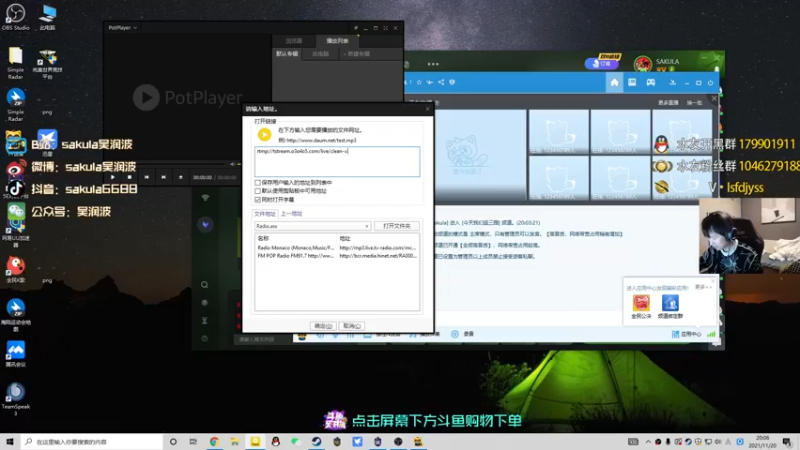Open 此电脑 desktop shortcut

47,17
